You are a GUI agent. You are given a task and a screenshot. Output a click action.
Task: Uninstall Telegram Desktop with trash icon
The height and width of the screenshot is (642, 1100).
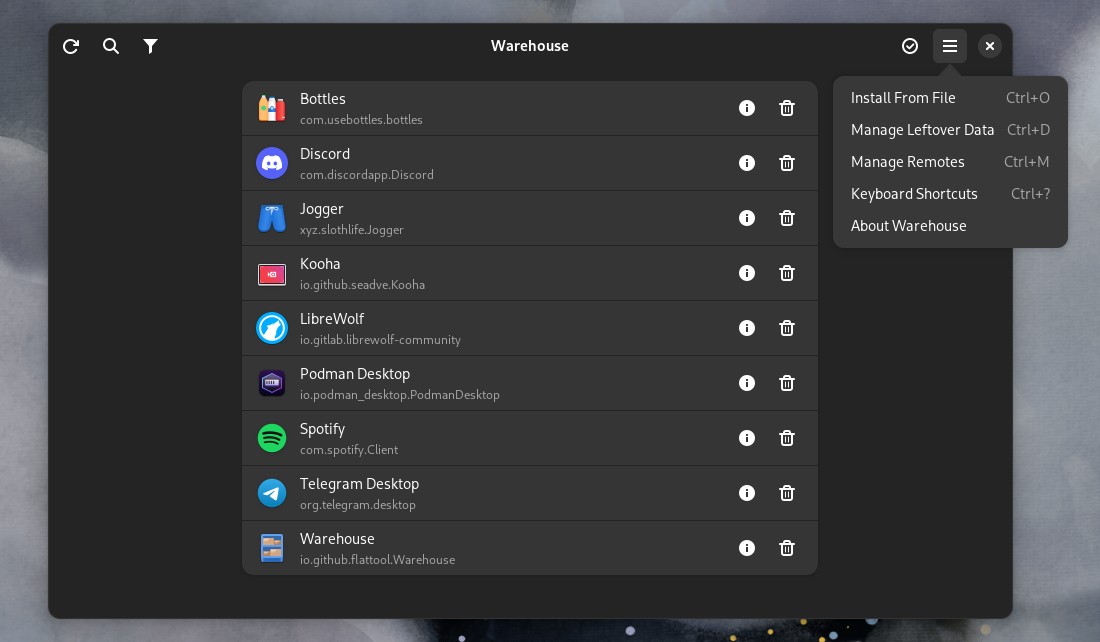pos(787,493)
